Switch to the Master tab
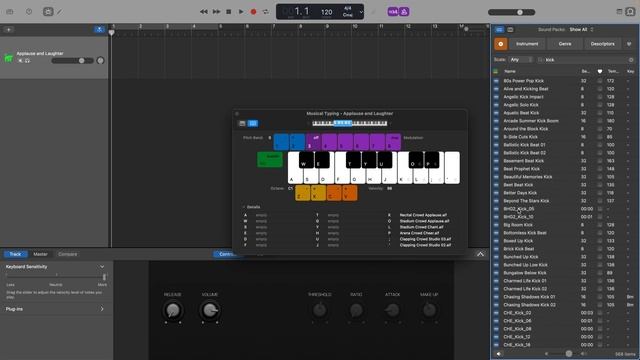 point(40,254)
